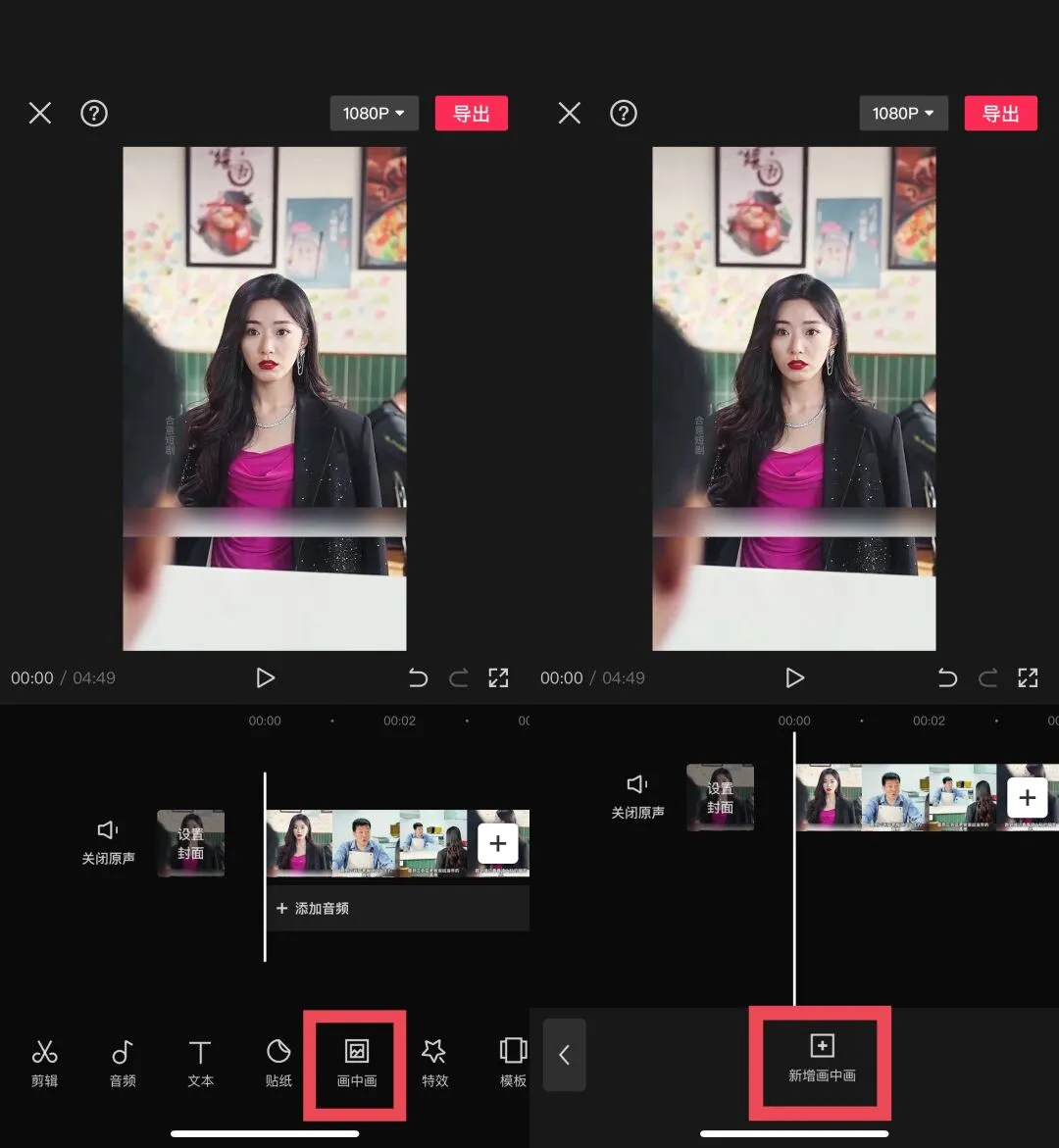Play the video in right screen
This screenshot has height=1148, width=1059.
pyautogui.click(x=794, y=678)
